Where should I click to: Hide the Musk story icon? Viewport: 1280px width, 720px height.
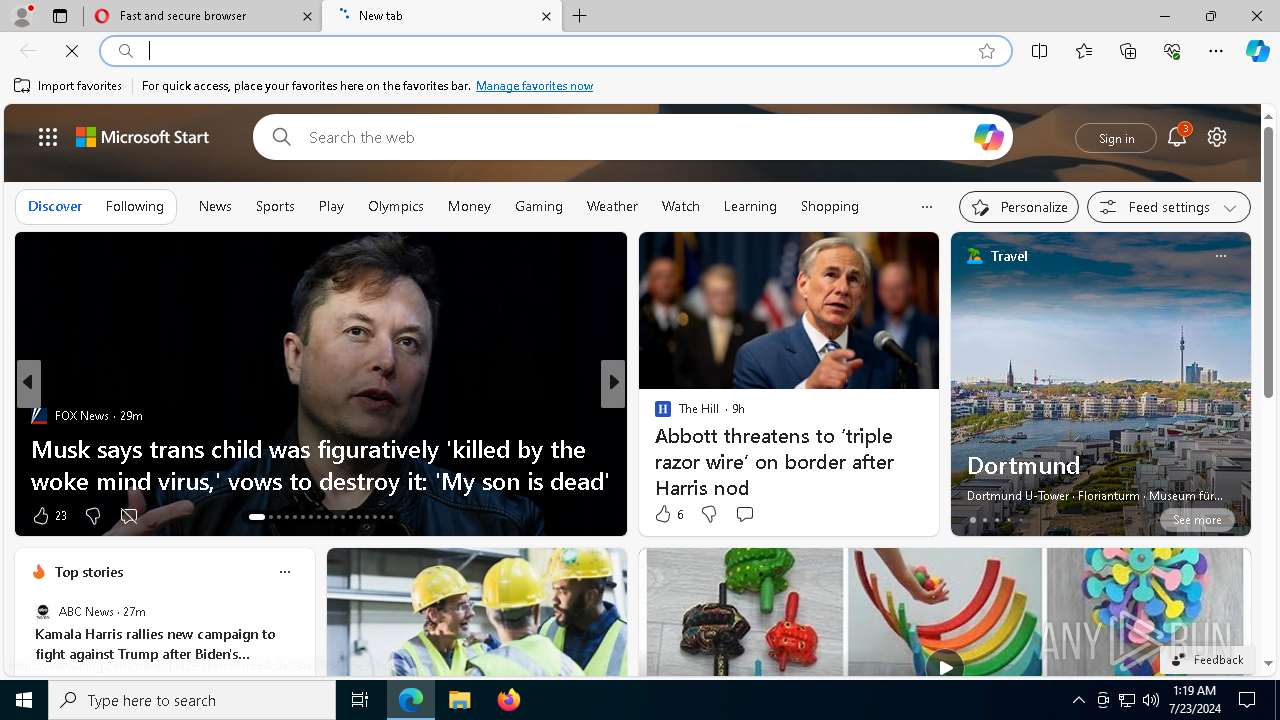coord(129,516)
